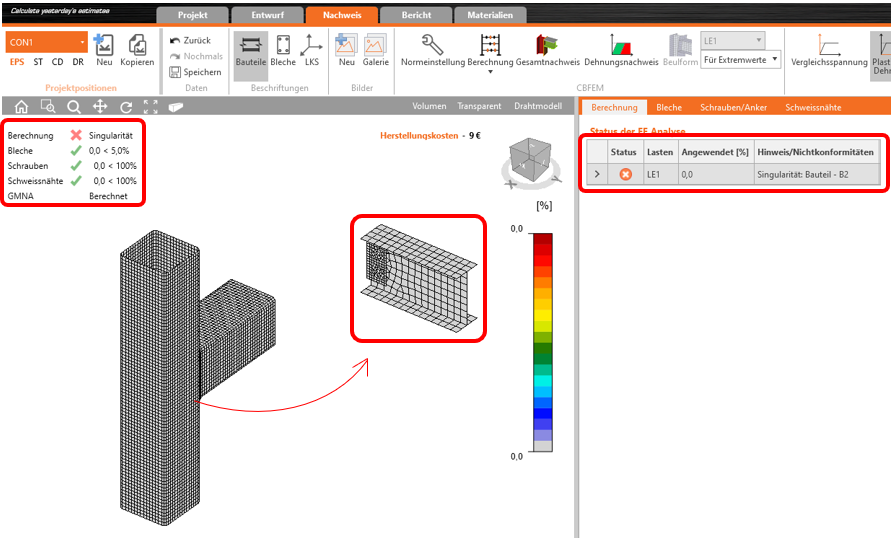Viewport: 893px width, 538px height.
Task: Click the home view icon
Action: pos(21,107)
